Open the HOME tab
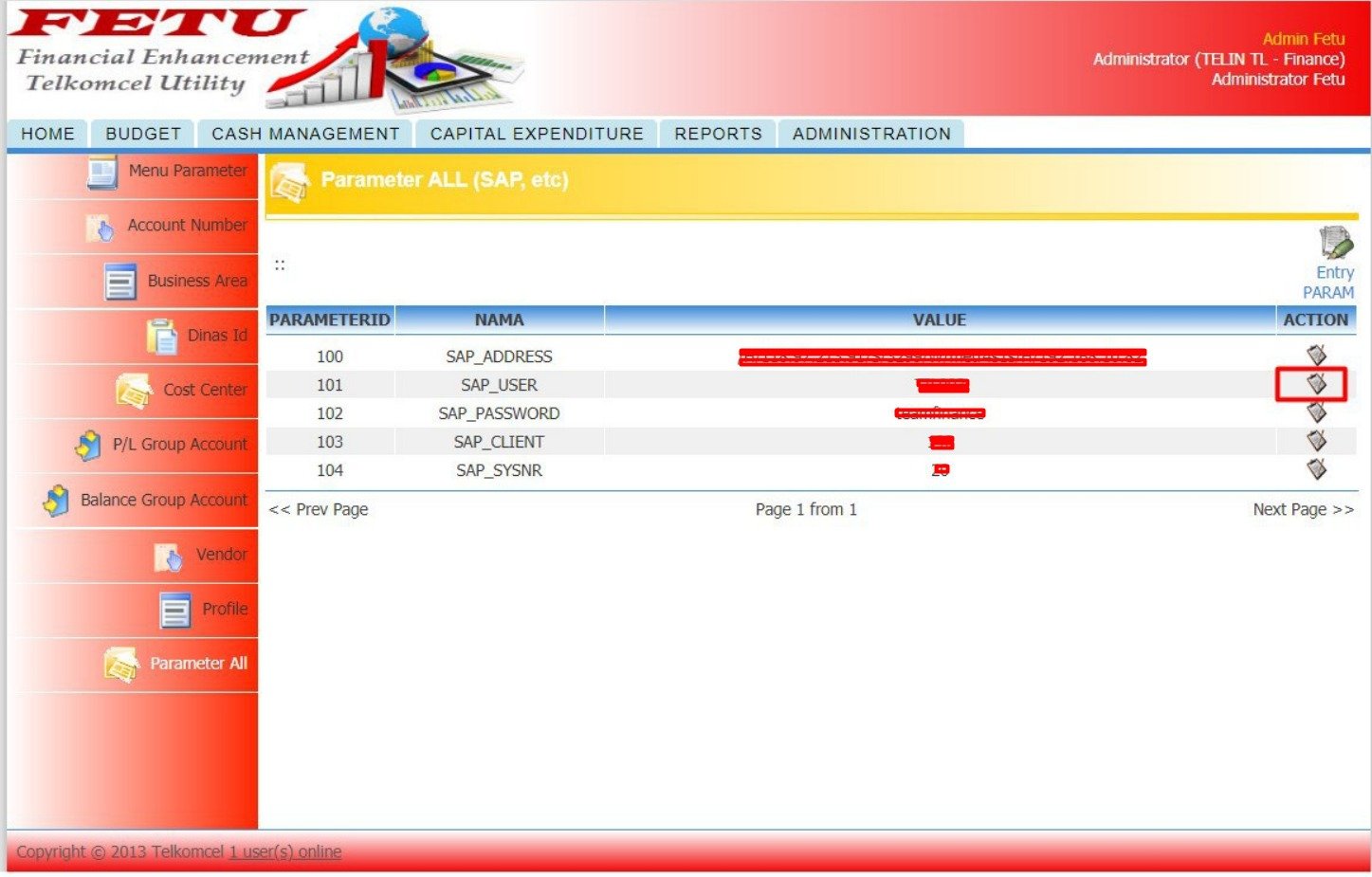 pos(47,134)
